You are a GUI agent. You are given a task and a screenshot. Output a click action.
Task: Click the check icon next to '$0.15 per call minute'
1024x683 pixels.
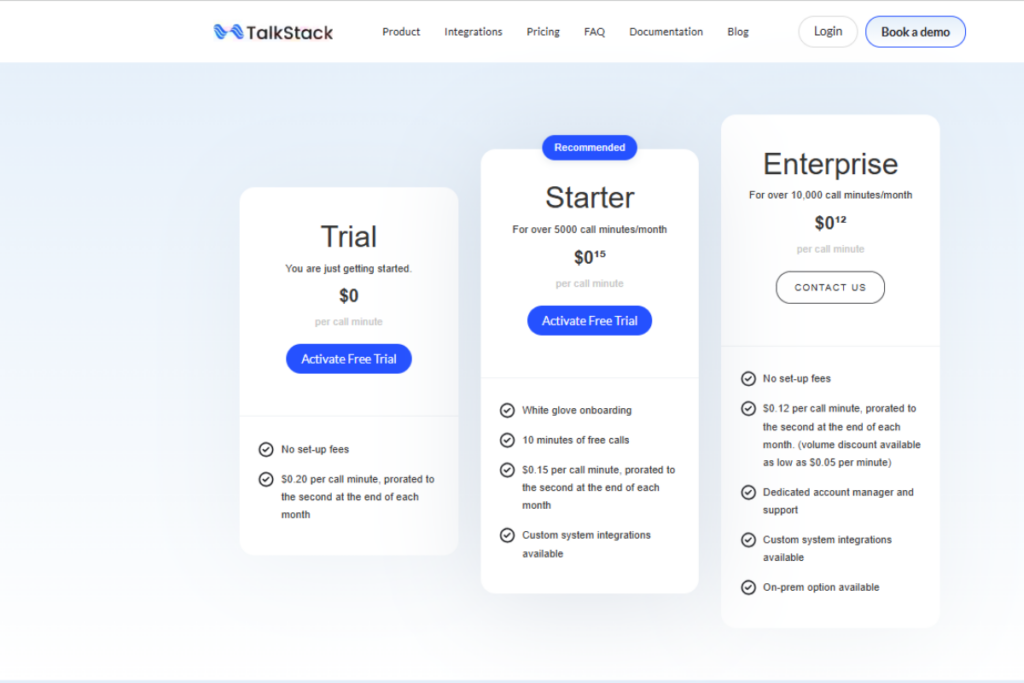(x=507, y=470)
